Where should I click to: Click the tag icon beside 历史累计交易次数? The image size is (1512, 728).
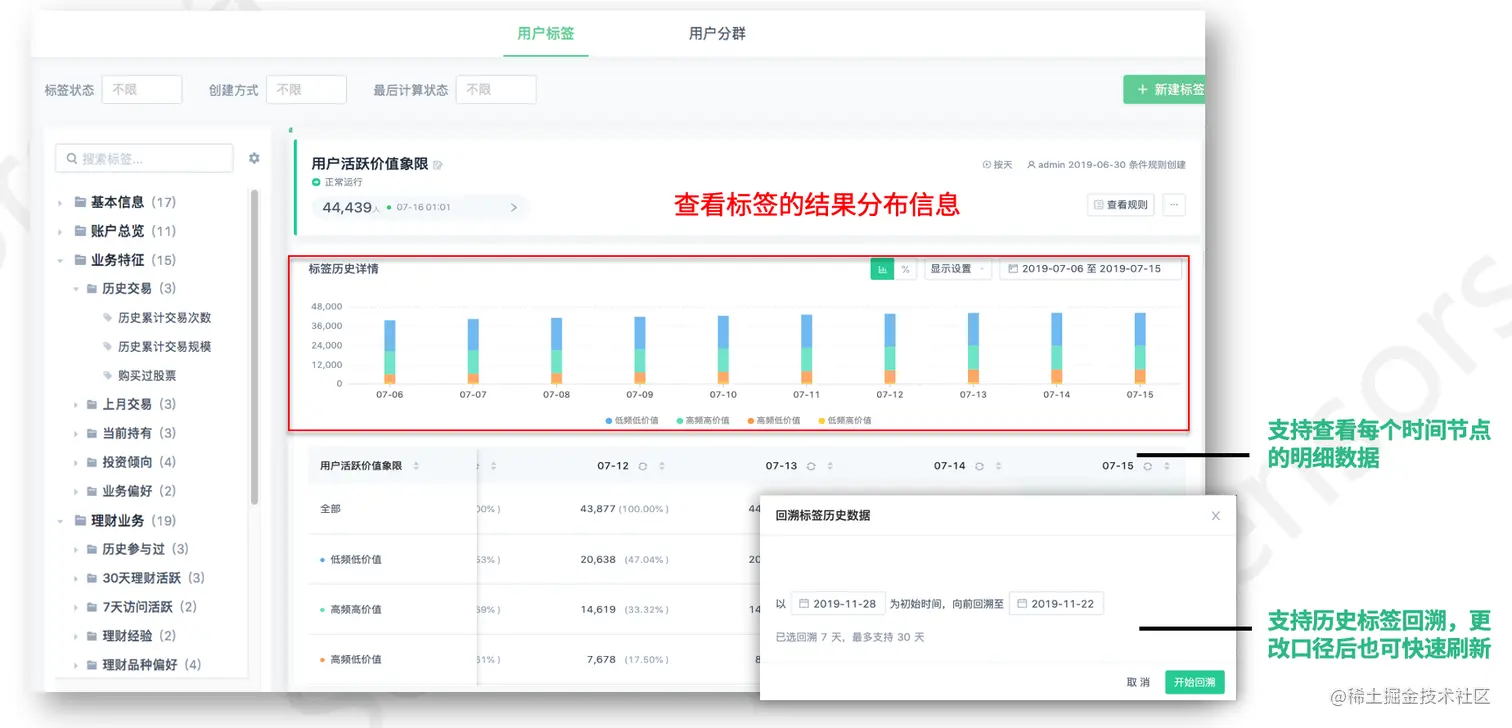click(108, 318)
